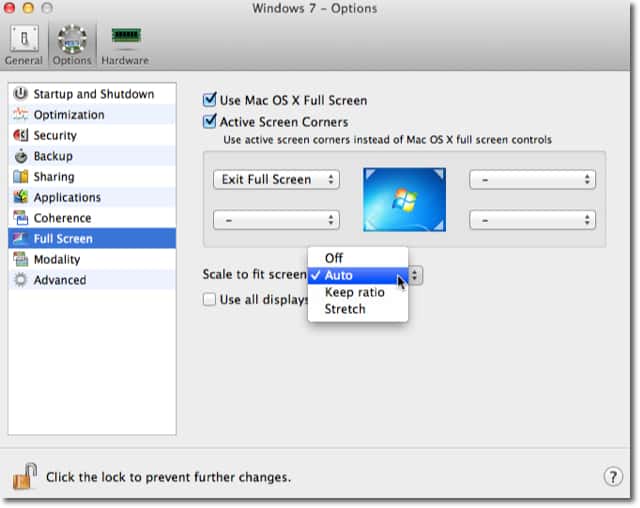Select Applications in the sidebar list
This screenshot has height=508, width=640.
pyautogui.click(x=92, y=197)
